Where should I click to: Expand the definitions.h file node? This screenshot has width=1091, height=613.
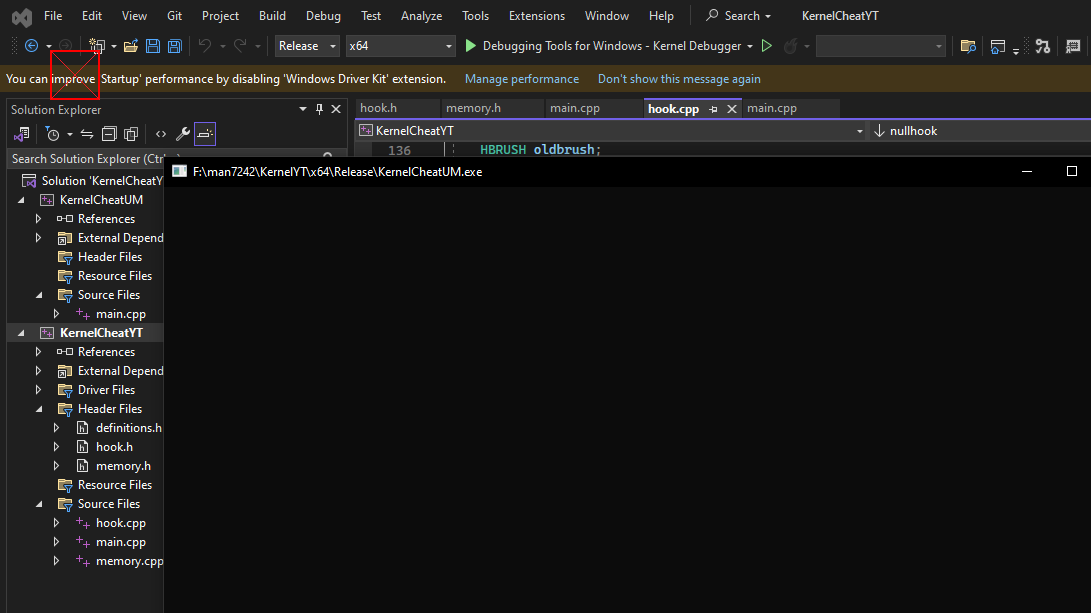pos(57,428)
